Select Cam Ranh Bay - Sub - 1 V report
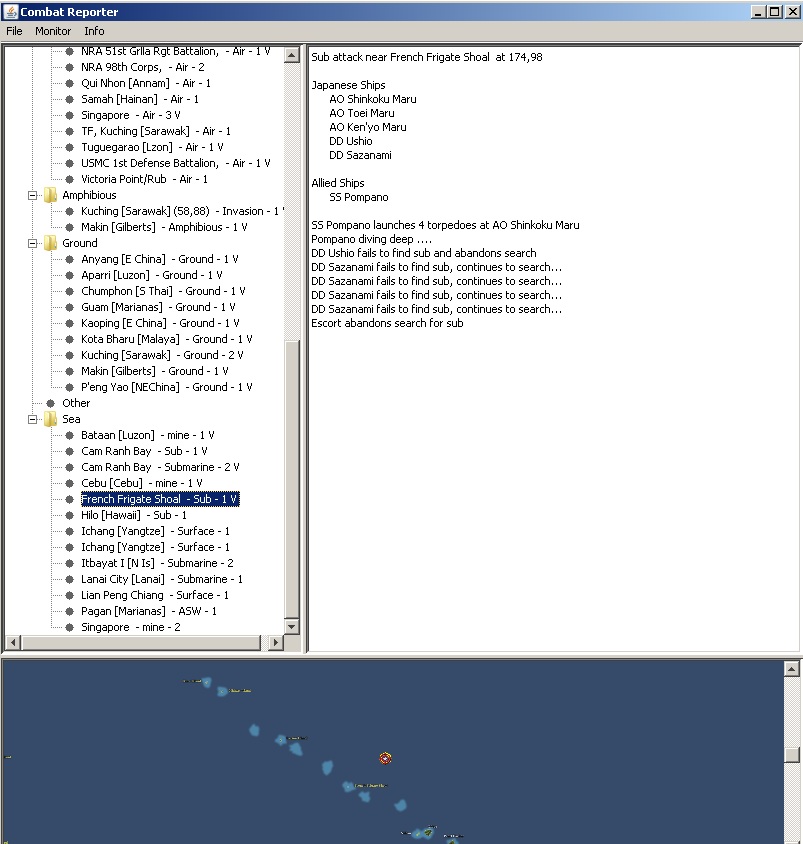 click(144, 451)
